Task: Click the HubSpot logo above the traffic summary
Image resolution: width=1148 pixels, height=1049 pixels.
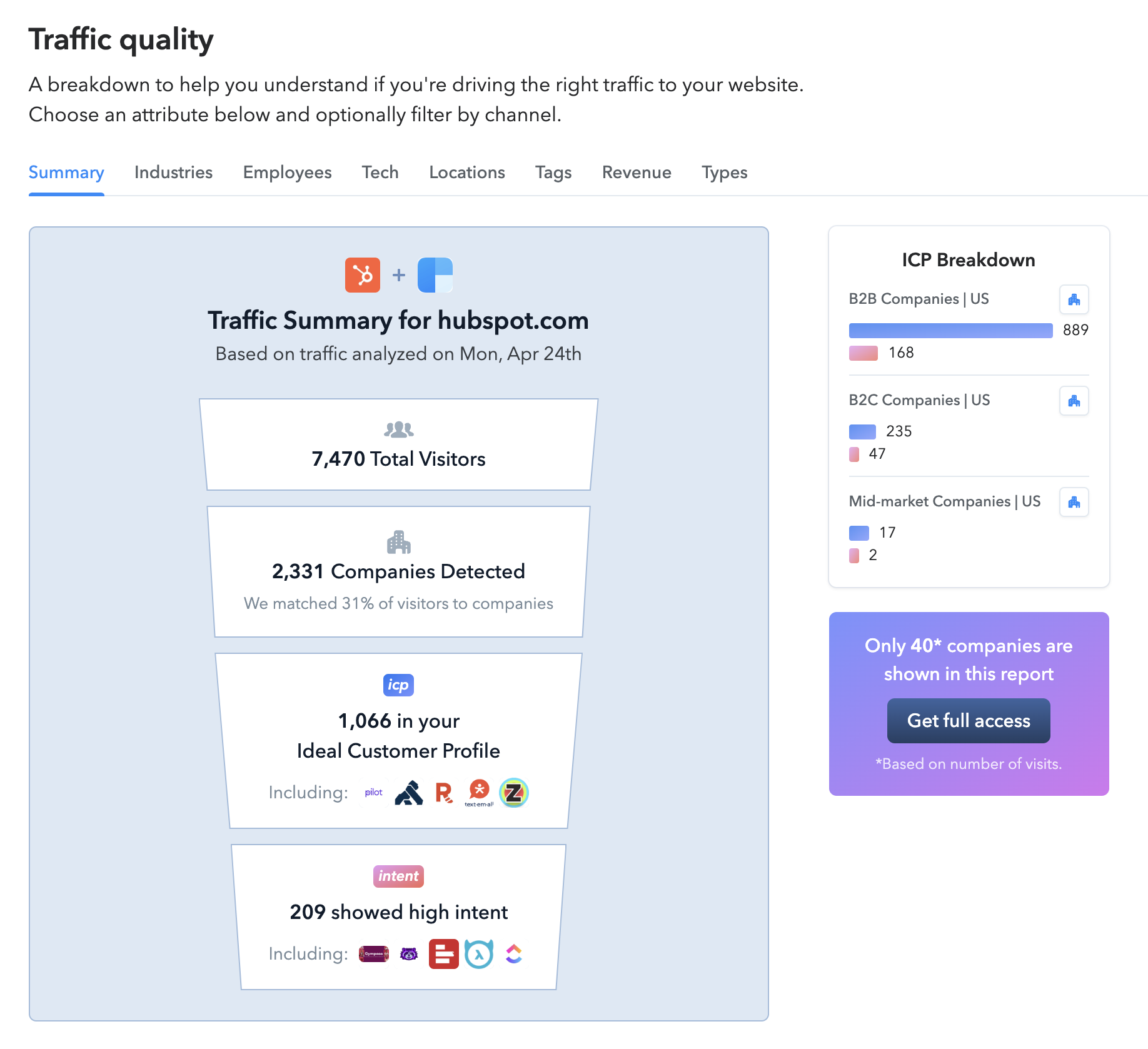Action: (x=362, y=274)
